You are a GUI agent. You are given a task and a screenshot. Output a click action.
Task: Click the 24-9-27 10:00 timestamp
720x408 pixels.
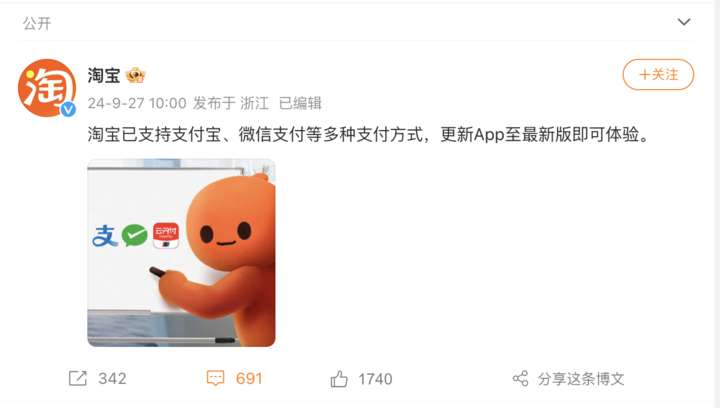tap(137, 103)
